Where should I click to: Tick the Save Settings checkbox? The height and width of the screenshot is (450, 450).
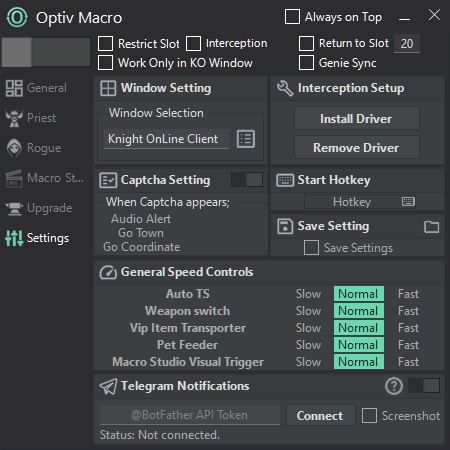[x=311, y=248]
